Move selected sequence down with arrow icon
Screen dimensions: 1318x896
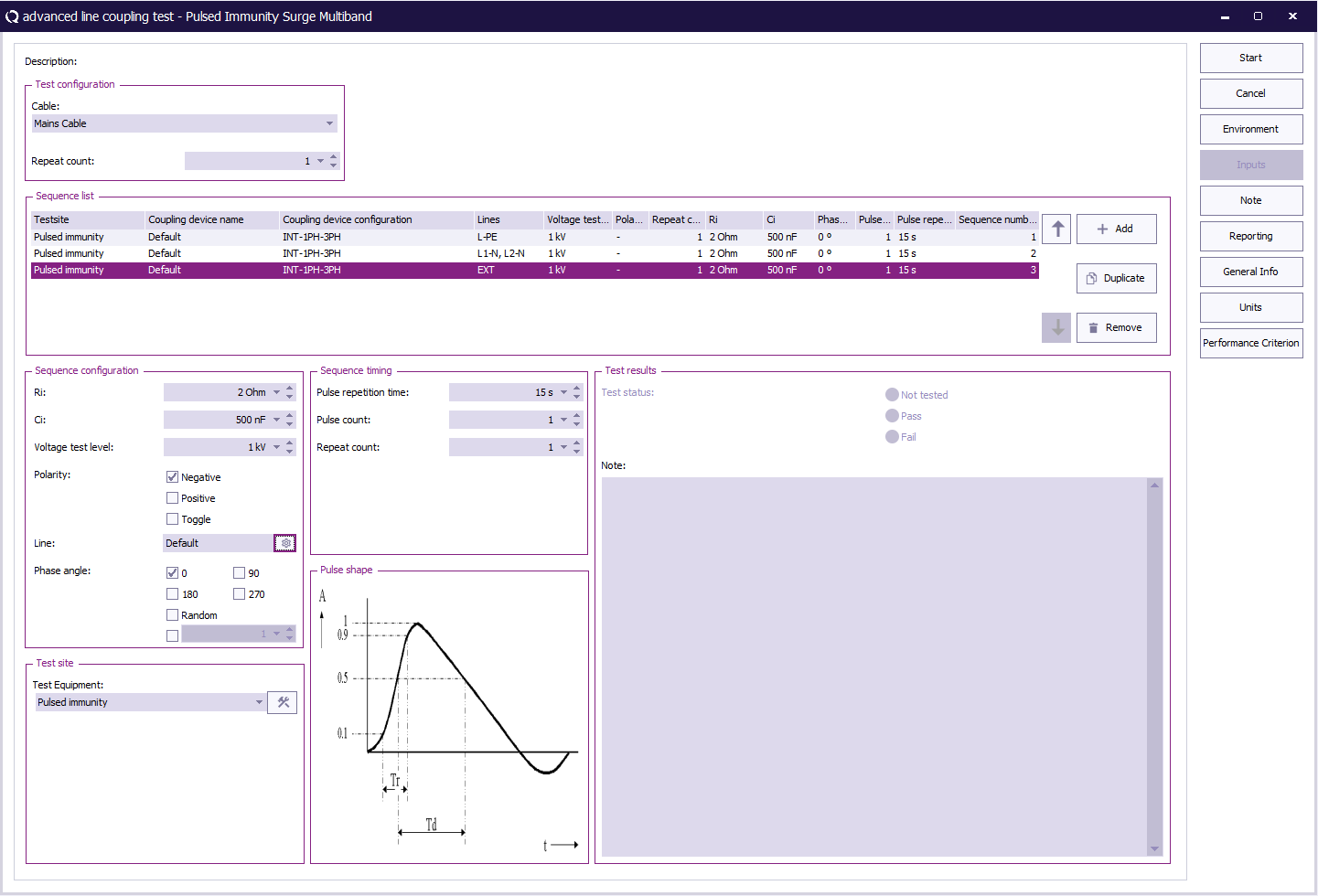1056,327
